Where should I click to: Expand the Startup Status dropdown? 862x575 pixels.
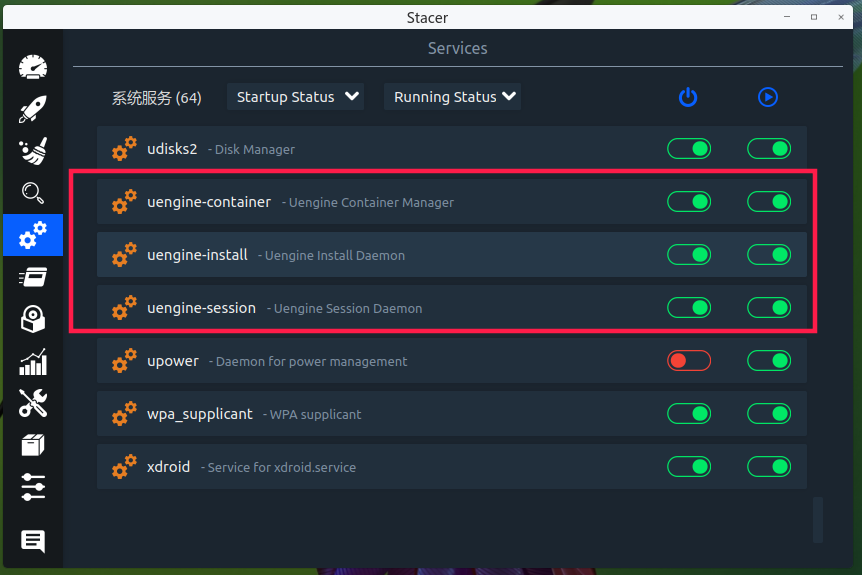click(x=295, y=97)
